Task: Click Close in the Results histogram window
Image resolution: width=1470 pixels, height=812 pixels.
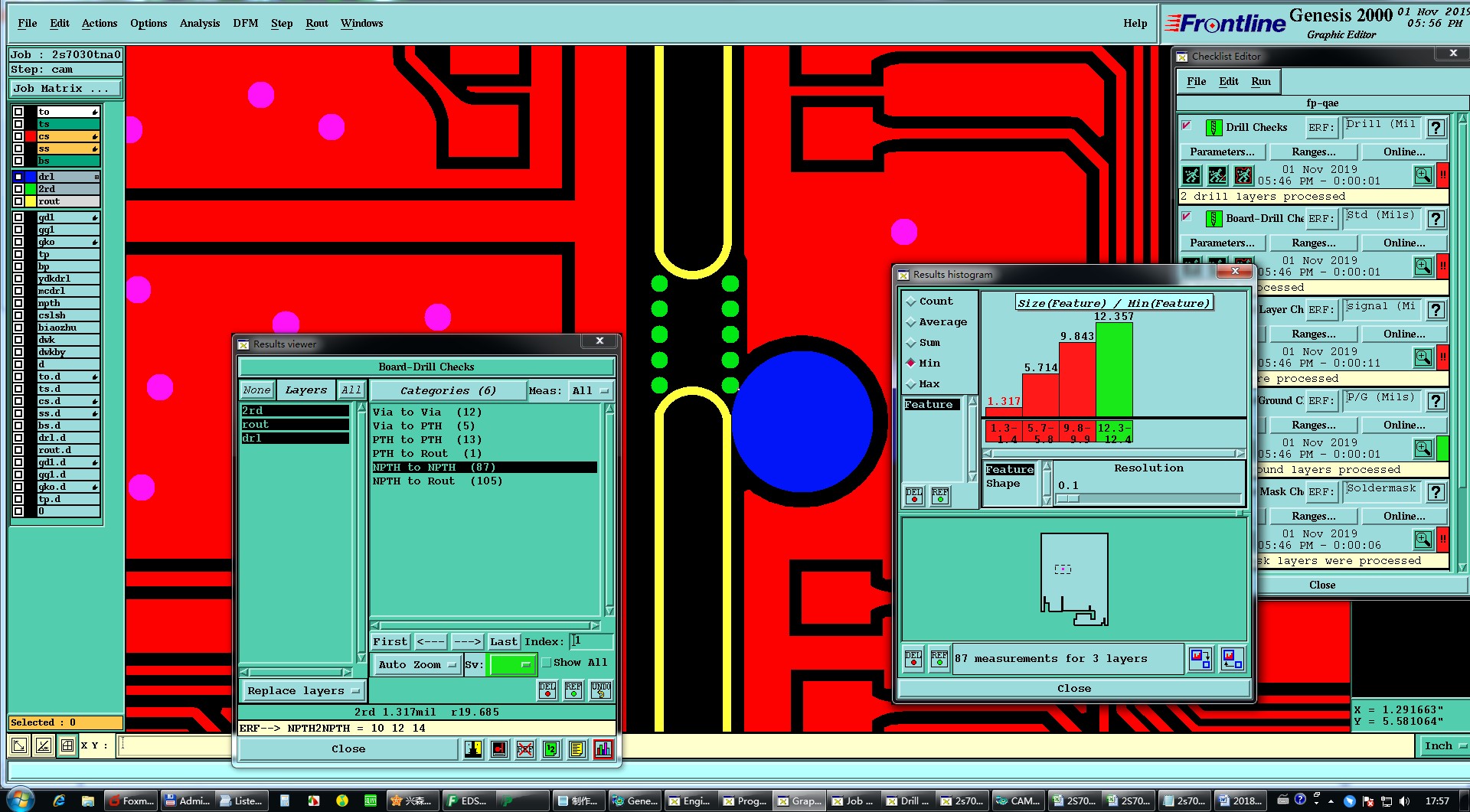Action: 1074,689
